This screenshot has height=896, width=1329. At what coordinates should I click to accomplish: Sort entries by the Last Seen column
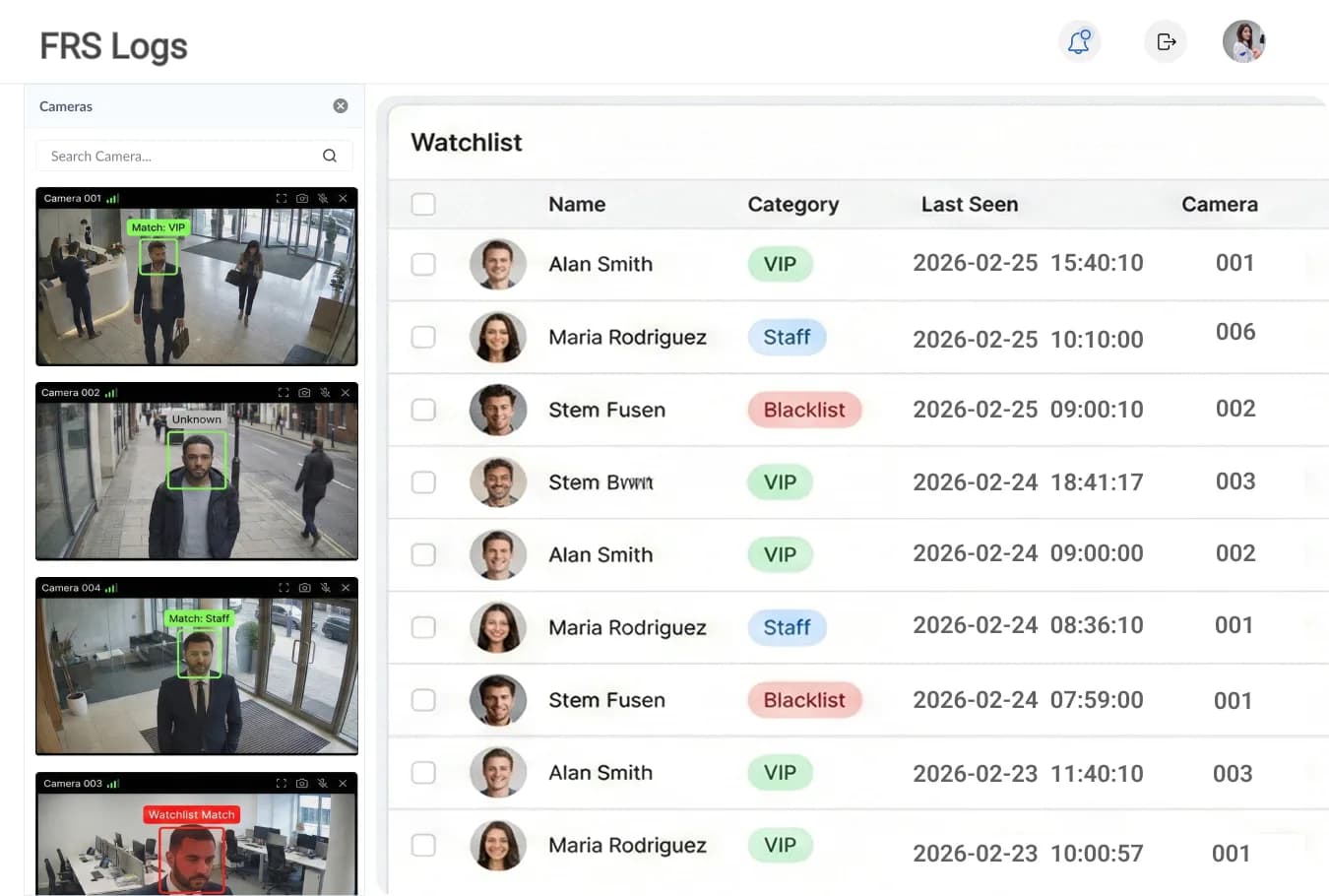coord(970,204)
